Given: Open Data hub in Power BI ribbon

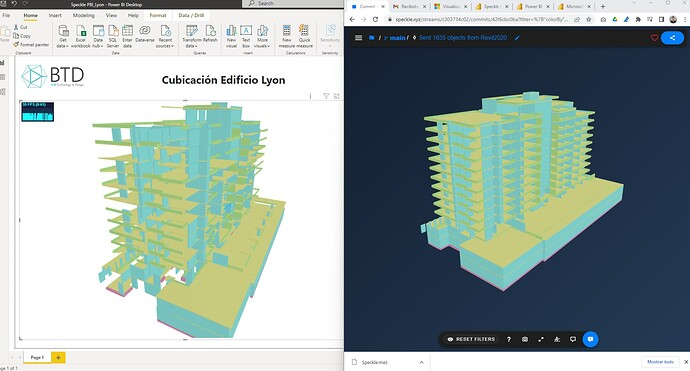Looking at the screenshot, I should click(98, 36).
